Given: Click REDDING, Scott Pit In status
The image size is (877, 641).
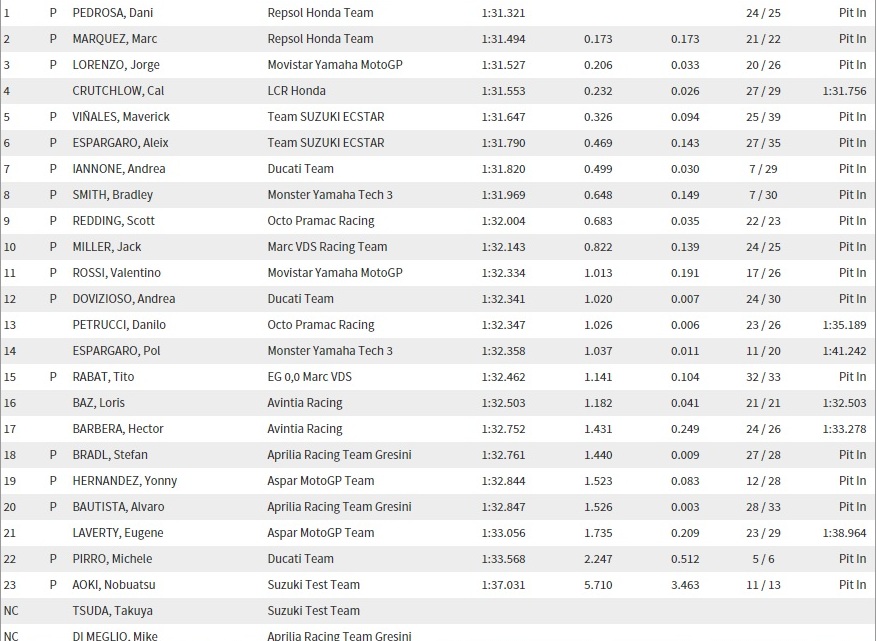Looking at the screenshot, I should point(852,221).
